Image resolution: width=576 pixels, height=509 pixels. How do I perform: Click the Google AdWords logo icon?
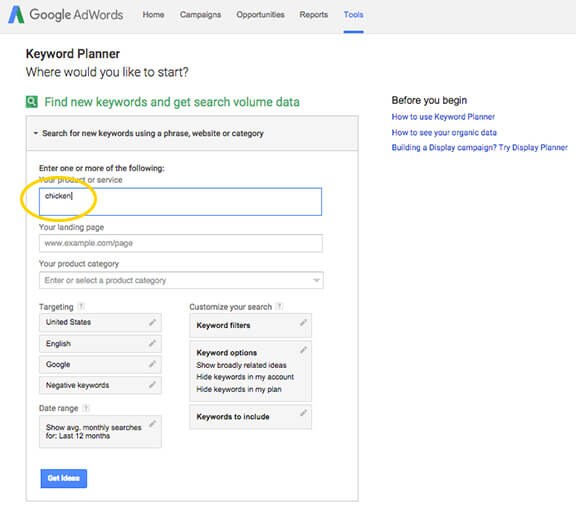pyautogui.click(x=16, y=15)
